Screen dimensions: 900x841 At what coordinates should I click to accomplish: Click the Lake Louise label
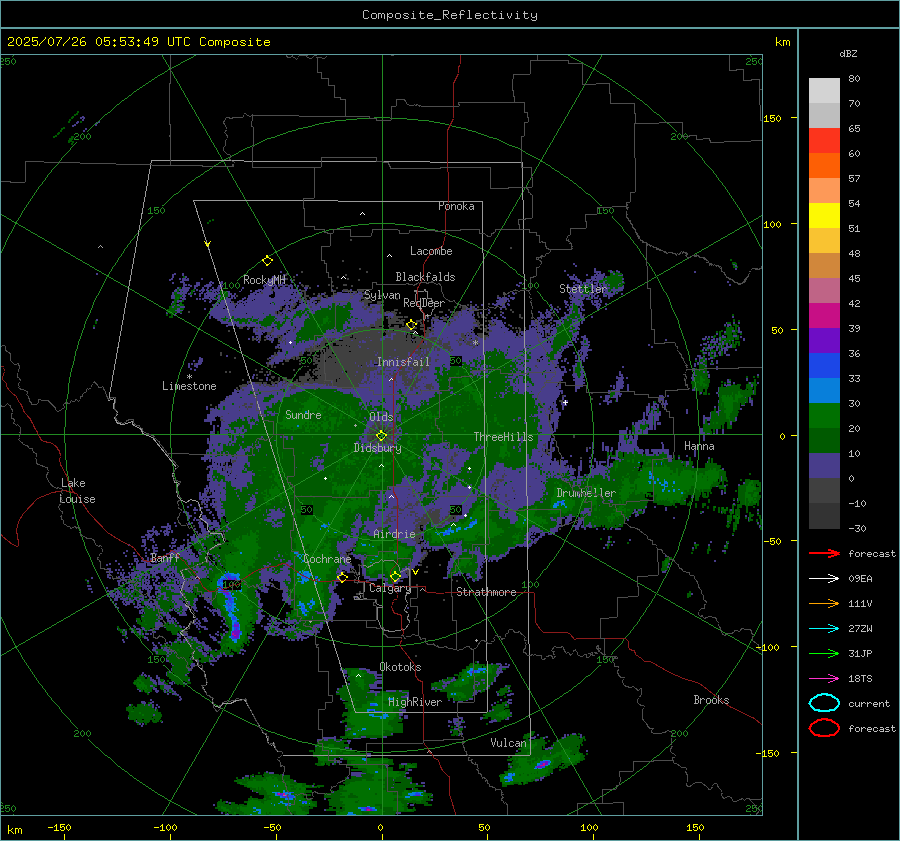pos(77,491)
